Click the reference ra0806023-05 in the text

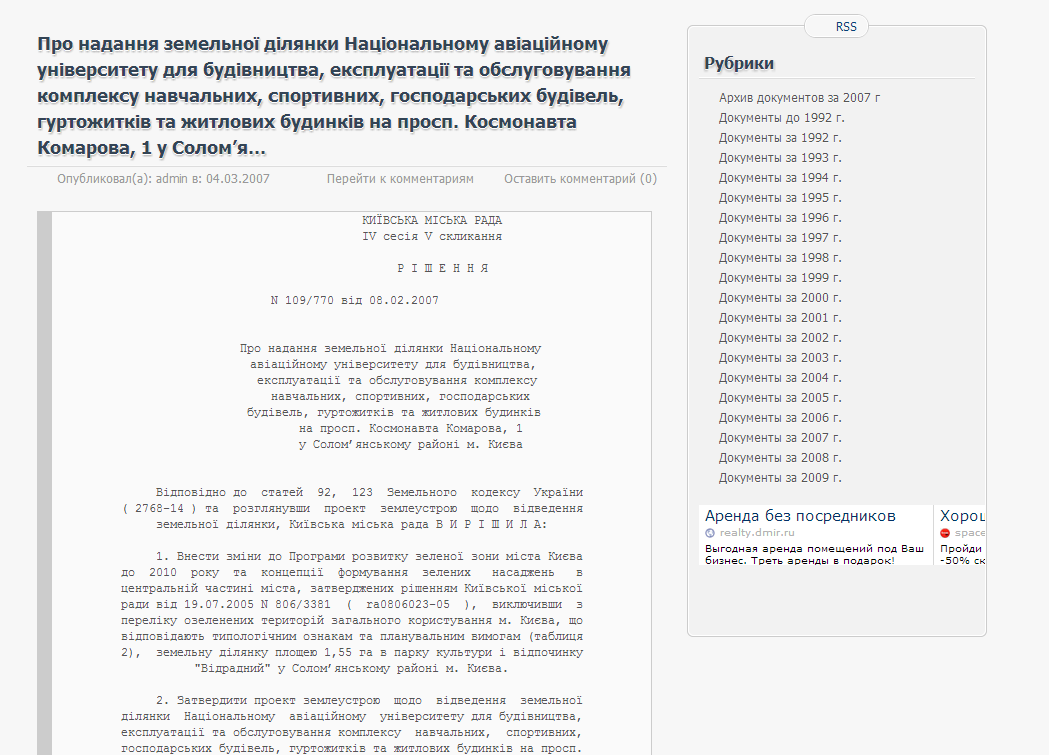[x=407, y=605]
